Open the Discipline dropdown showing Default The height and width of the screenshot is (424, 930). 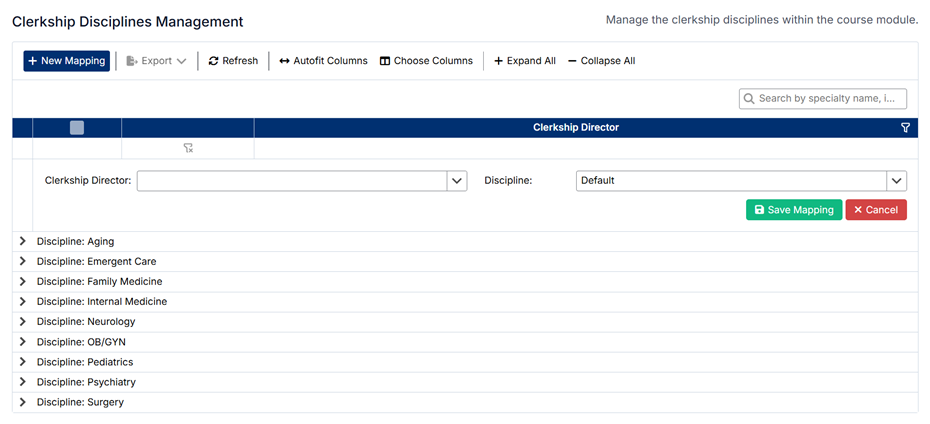pos(896,181)
